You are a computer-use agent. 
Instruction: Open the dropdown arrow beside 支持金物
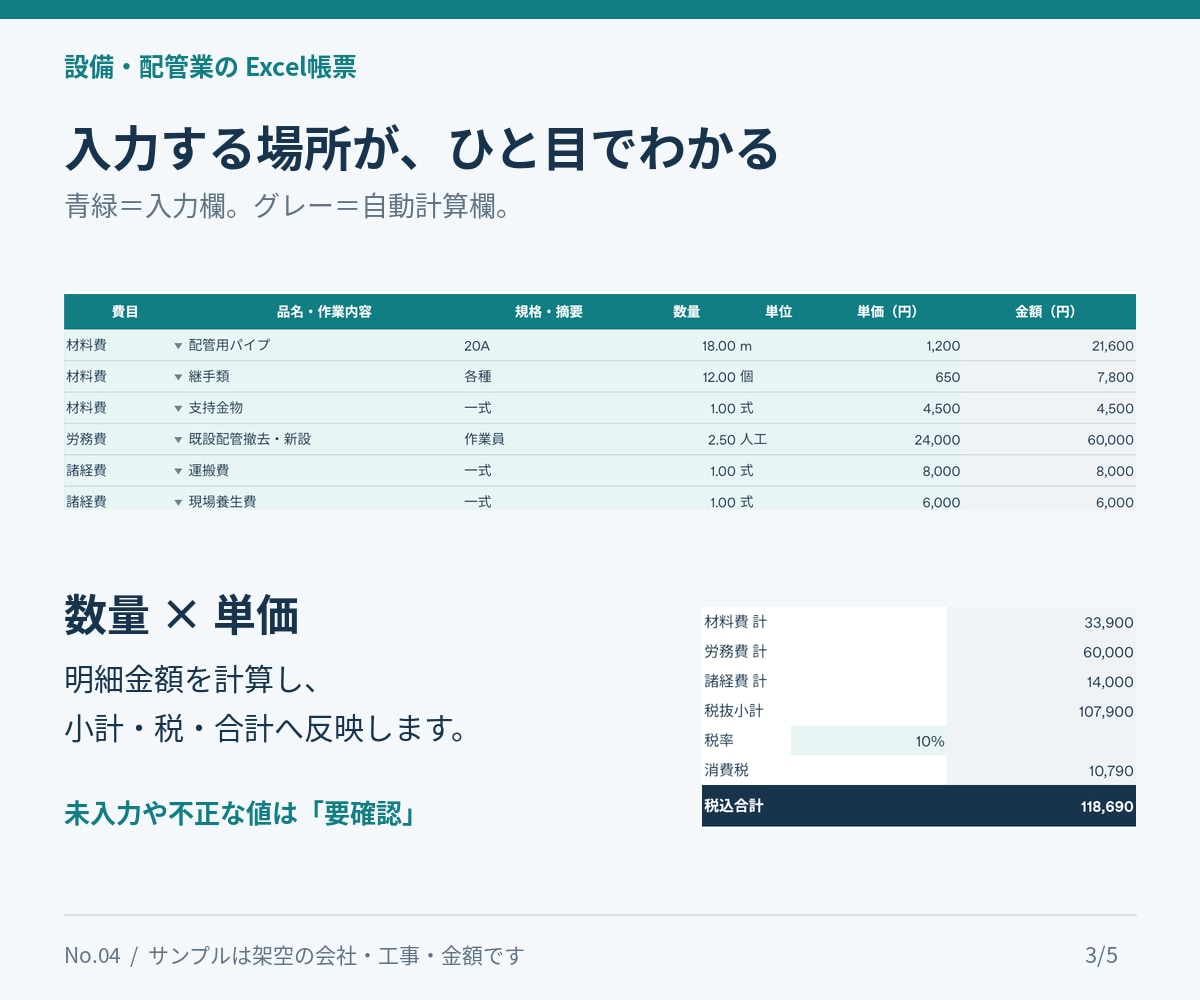(x=178, y=408)
